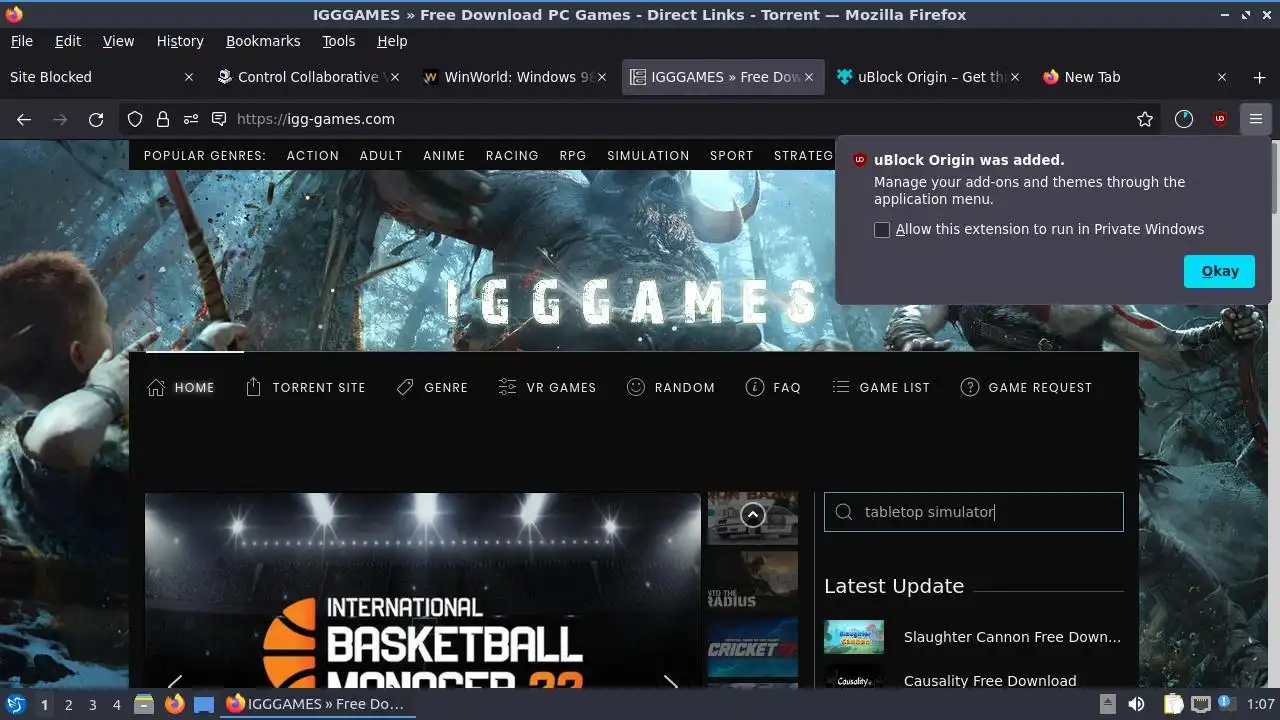The width and height of the screenshot is (1280, 720).
Task: Switch to the New Tab tab
Action: (x=1134, y=77)
